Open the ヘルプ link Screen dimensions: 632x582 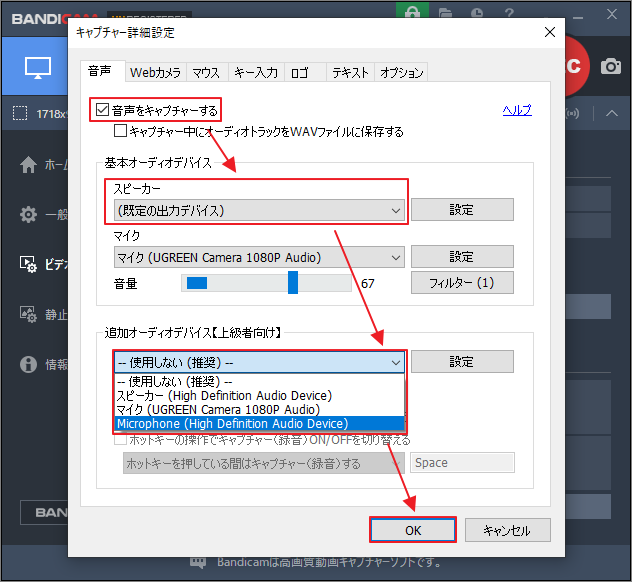[x=517, y=110]
